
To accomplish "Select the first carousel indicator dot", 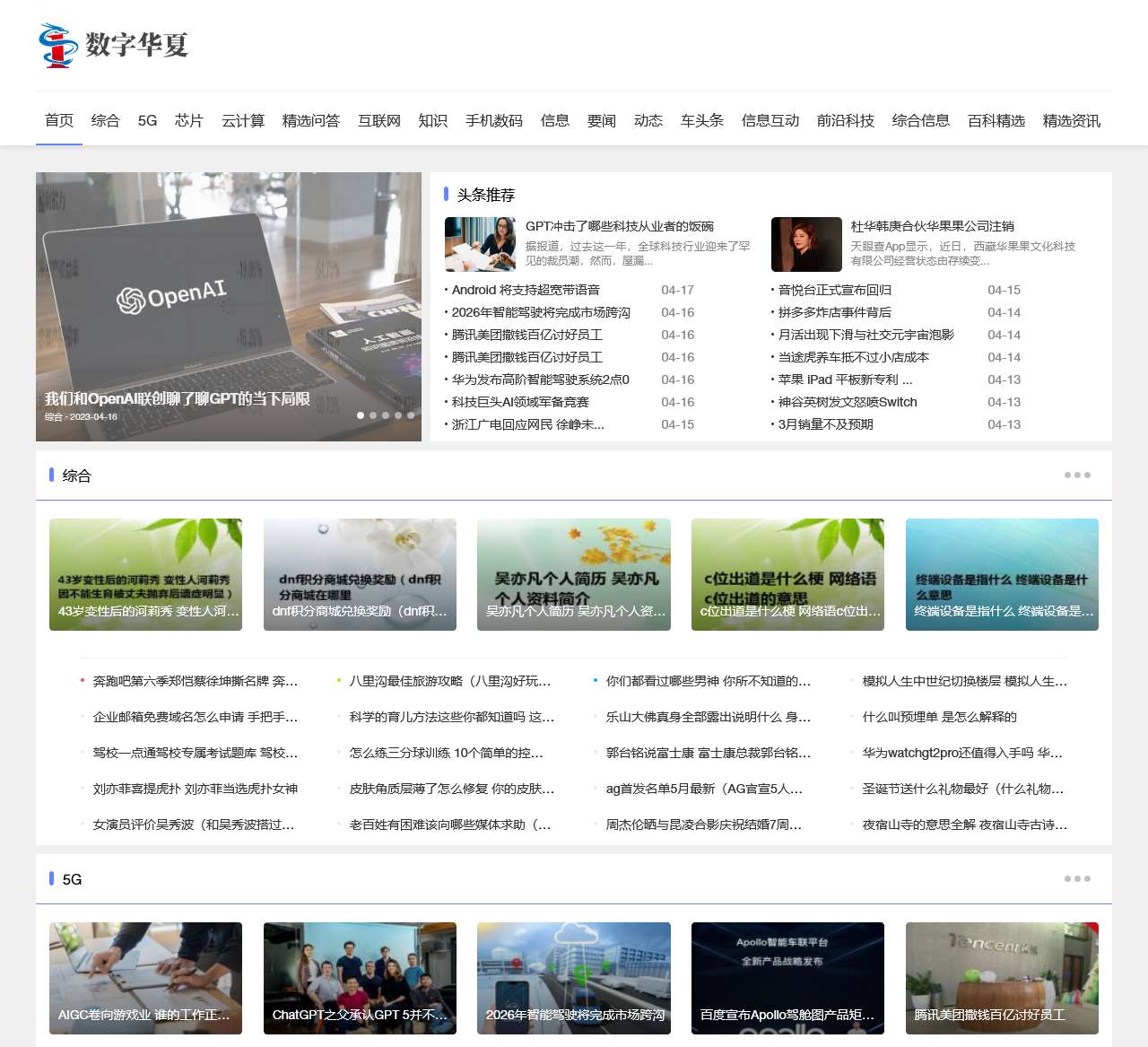I will click(361, 415).
